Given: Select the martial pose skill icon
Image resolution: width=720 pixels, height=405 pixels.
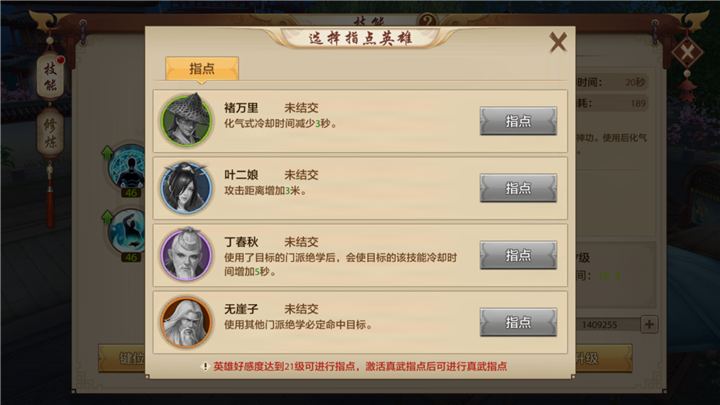Looking at the screenshot, I should tap(127, 232).
